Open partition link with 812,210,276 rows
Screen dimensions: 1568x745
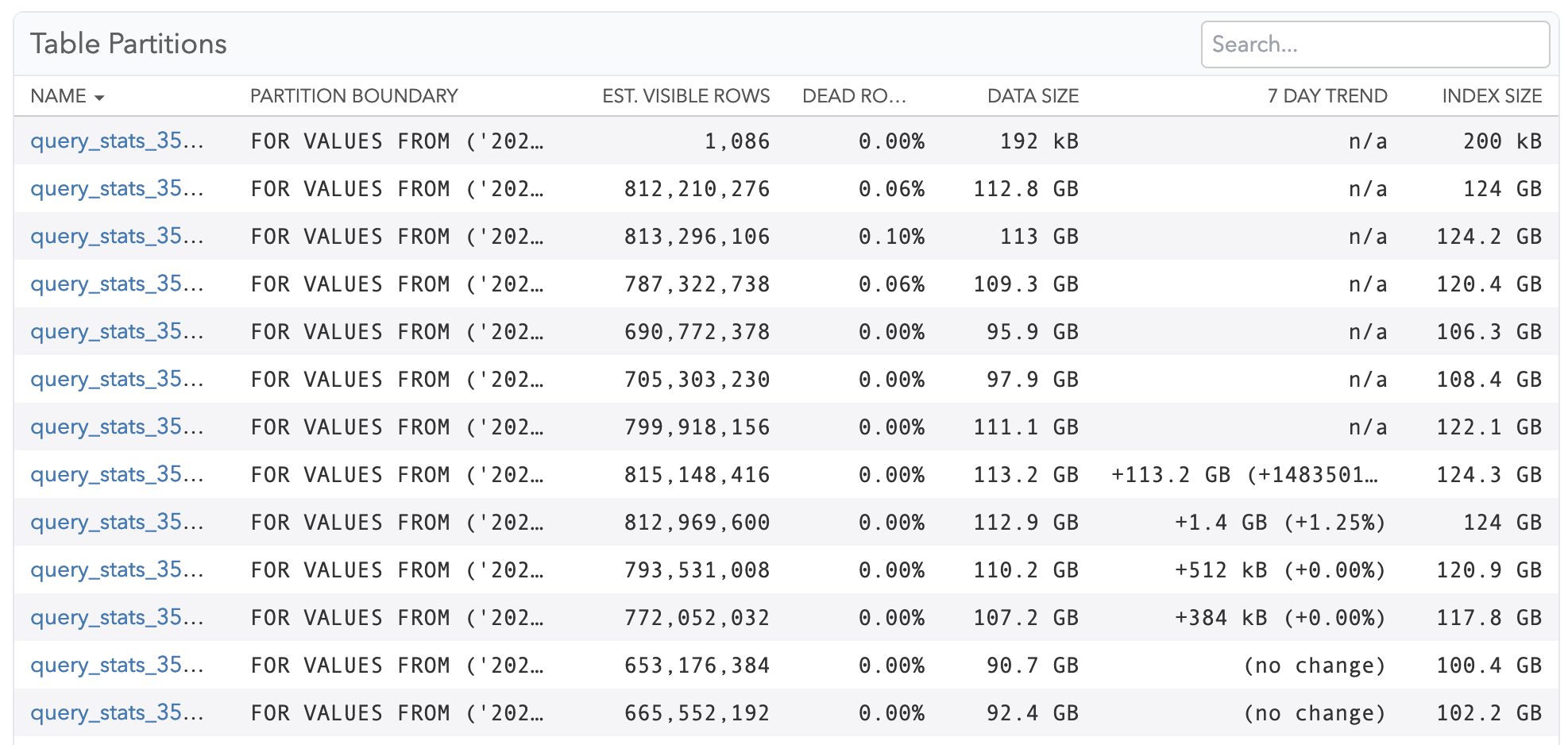click(117, 188)
